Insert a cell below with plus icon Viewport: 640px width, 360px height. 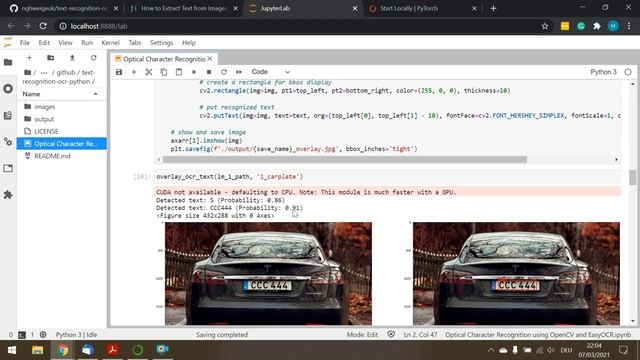point(134,72)
